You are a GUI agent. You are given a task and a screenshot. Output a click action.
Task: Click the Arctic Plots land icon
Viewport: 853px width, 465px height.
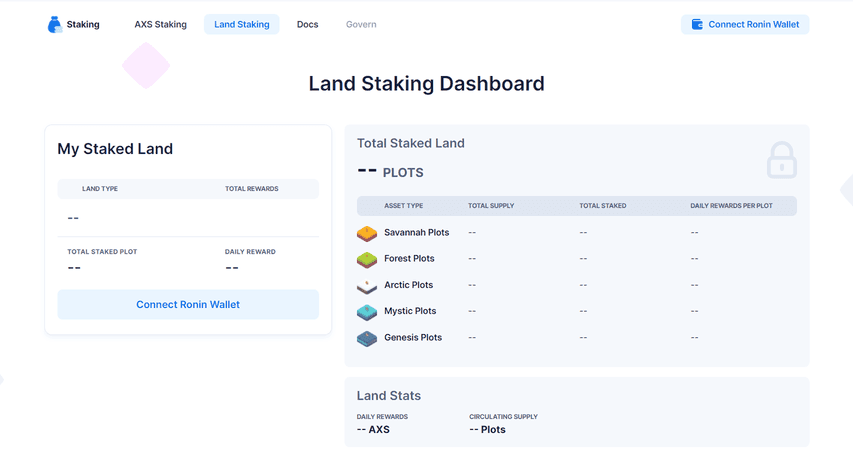click(x=367, y=286)
